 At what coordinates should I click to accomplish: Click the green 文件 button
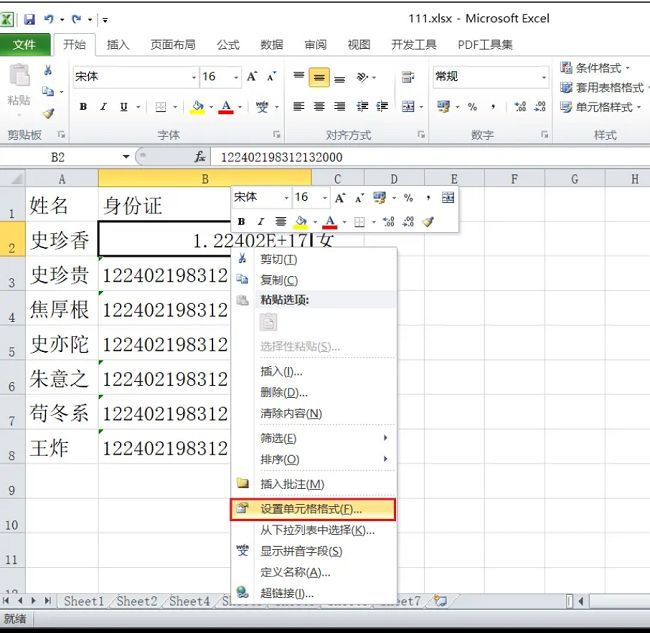(x=25, y=45)
